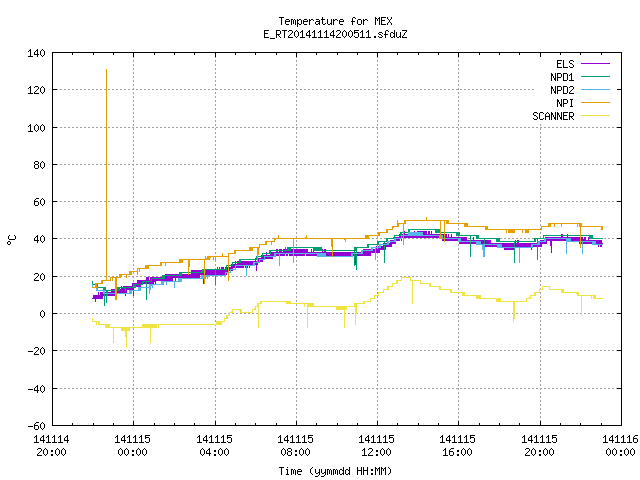The height and width of the screenshot is (480, 640).
Task: Click the green NPD1 legend line sample
Action: (x=595, y=77)
